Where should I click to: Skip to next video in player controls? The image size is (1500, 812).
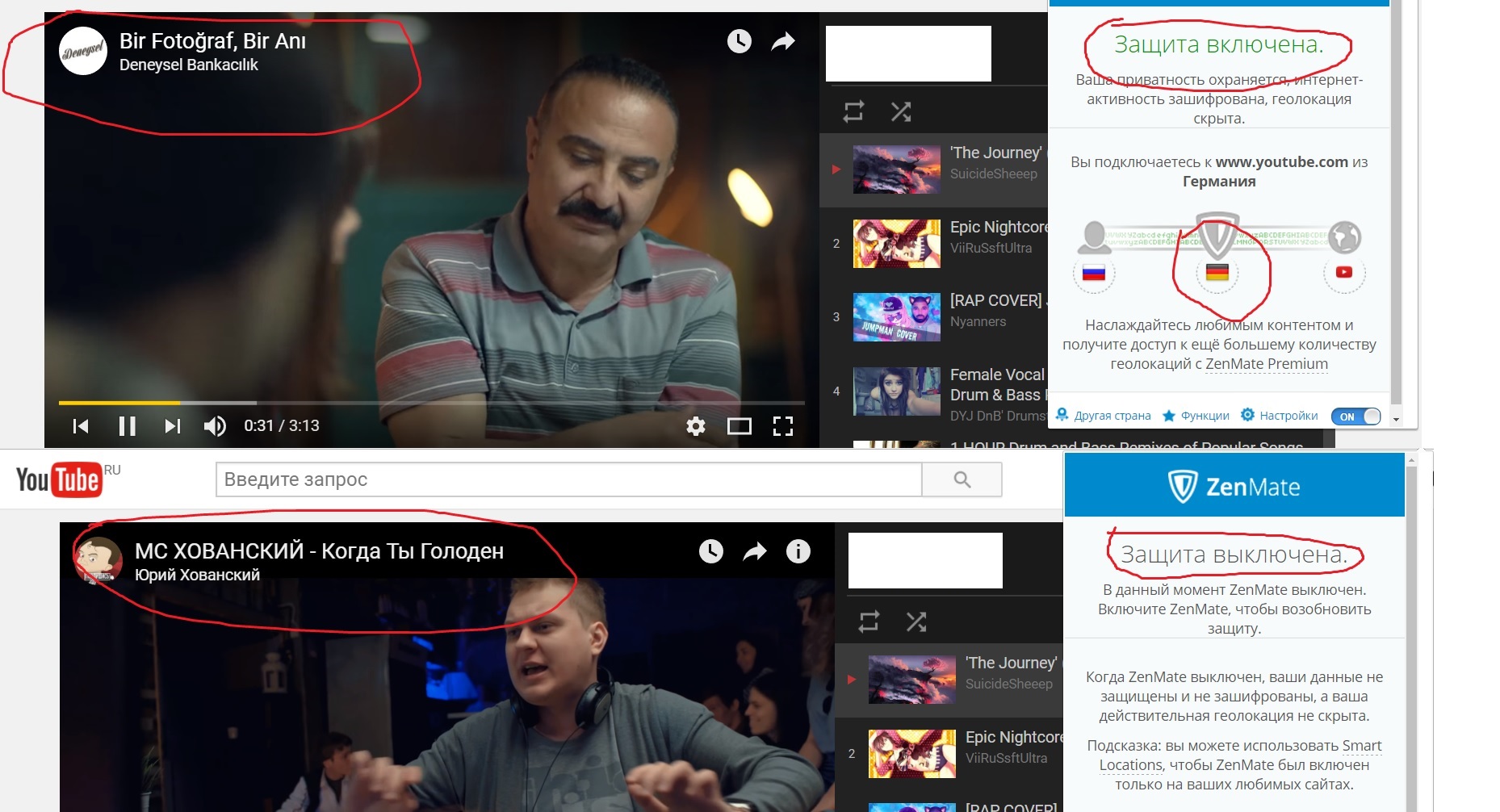[x=173, y=425]
